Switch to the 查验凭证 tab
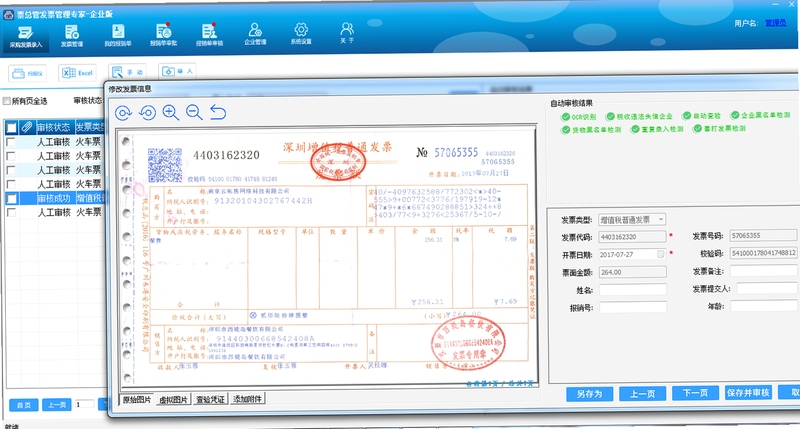 tap(210, 399)
